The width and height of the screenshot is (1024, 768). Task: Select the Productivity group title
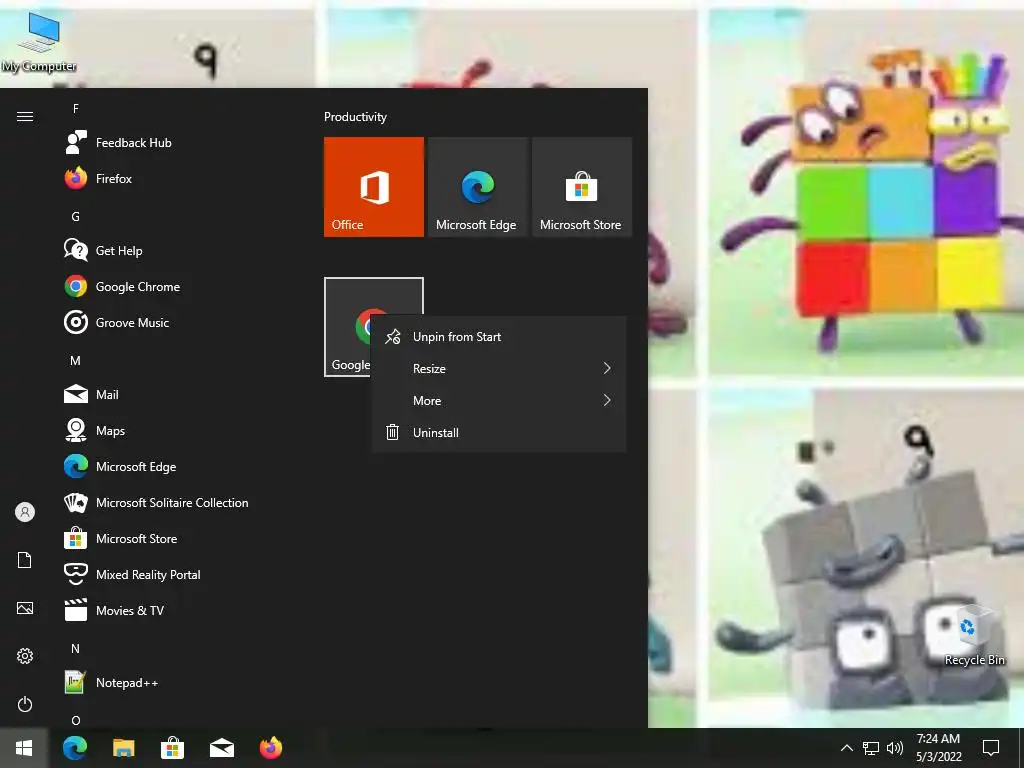355,117
